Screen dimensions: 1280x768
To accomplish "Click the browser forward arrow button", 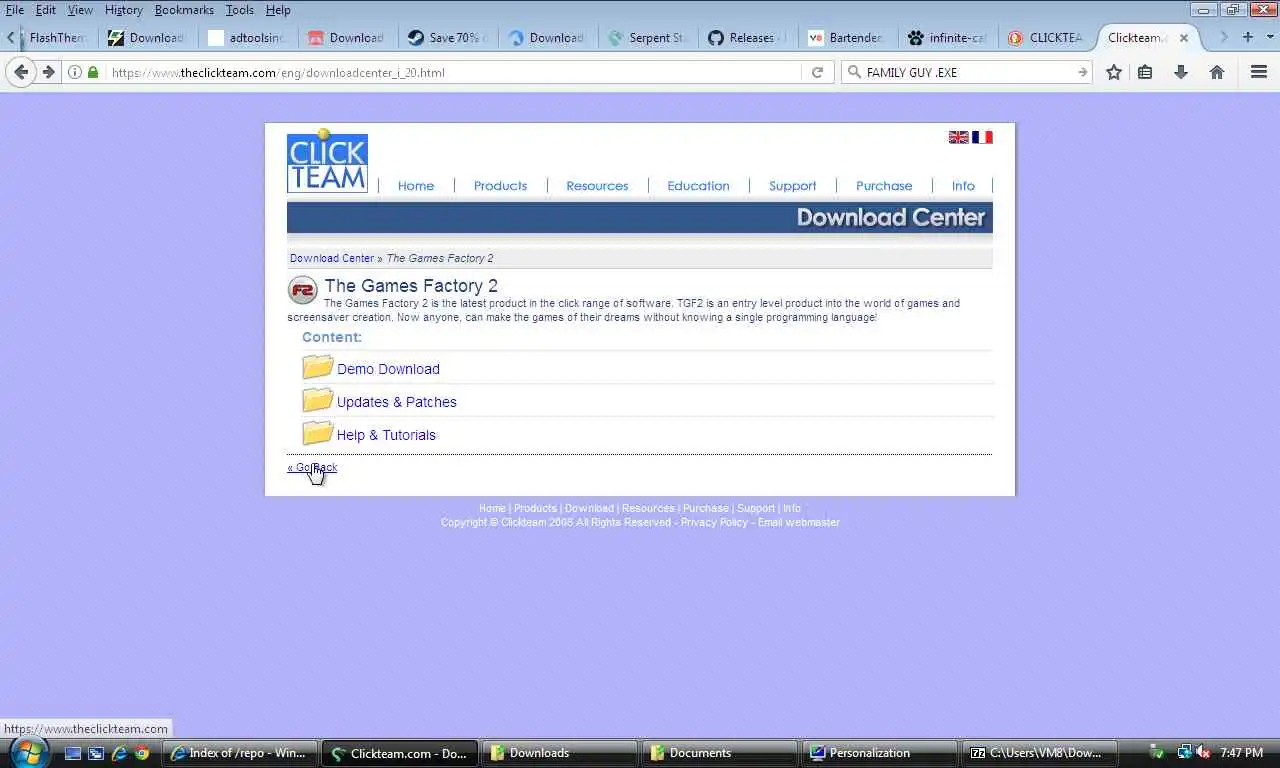I will pyautogui.click(x=47, y=72).
